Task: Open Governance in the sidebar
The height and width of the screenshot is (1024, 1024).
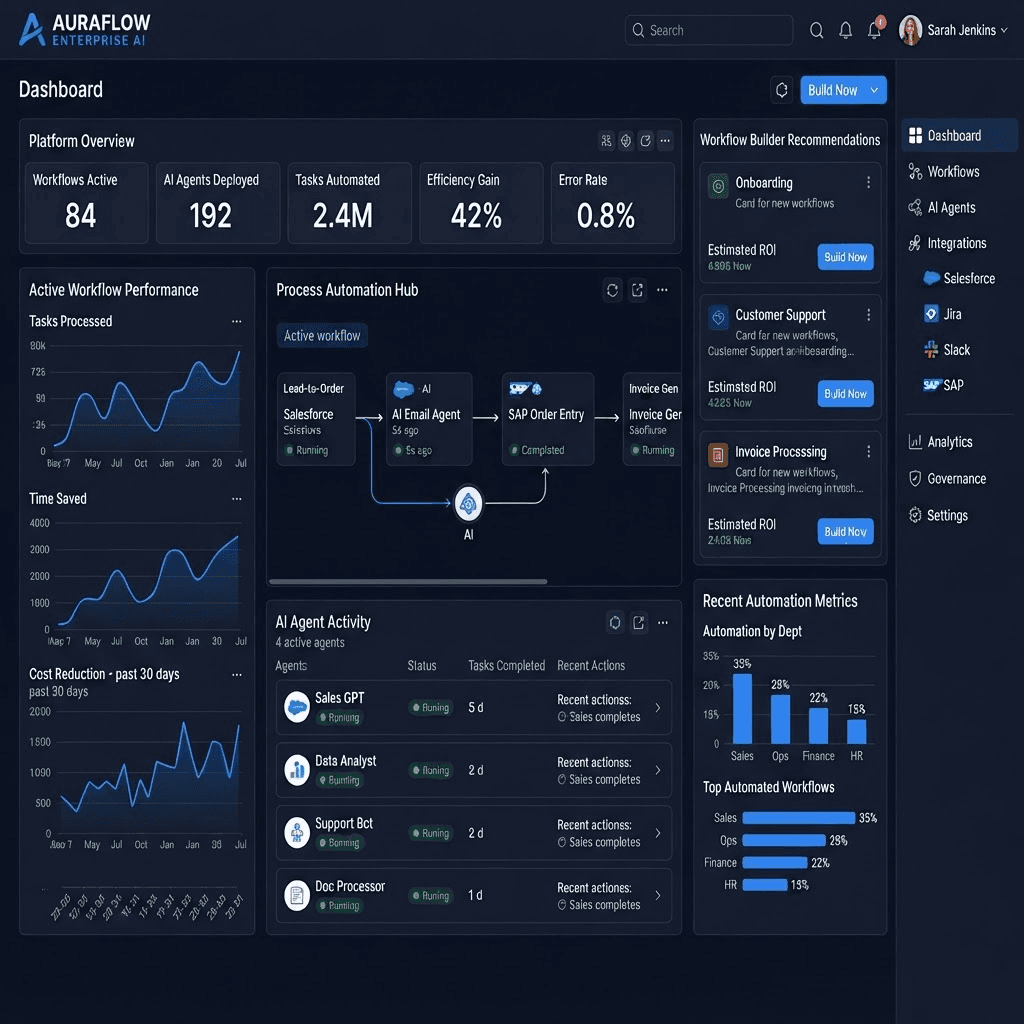Action: click(947, 479)
